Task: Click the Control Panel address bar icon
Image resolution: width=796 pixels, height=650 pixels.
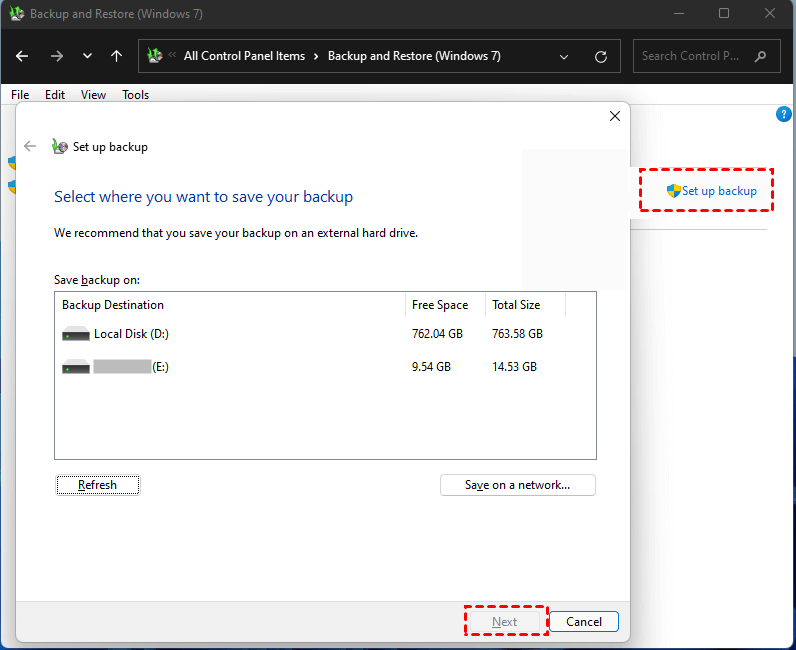Action: click(x=155, y=55)
